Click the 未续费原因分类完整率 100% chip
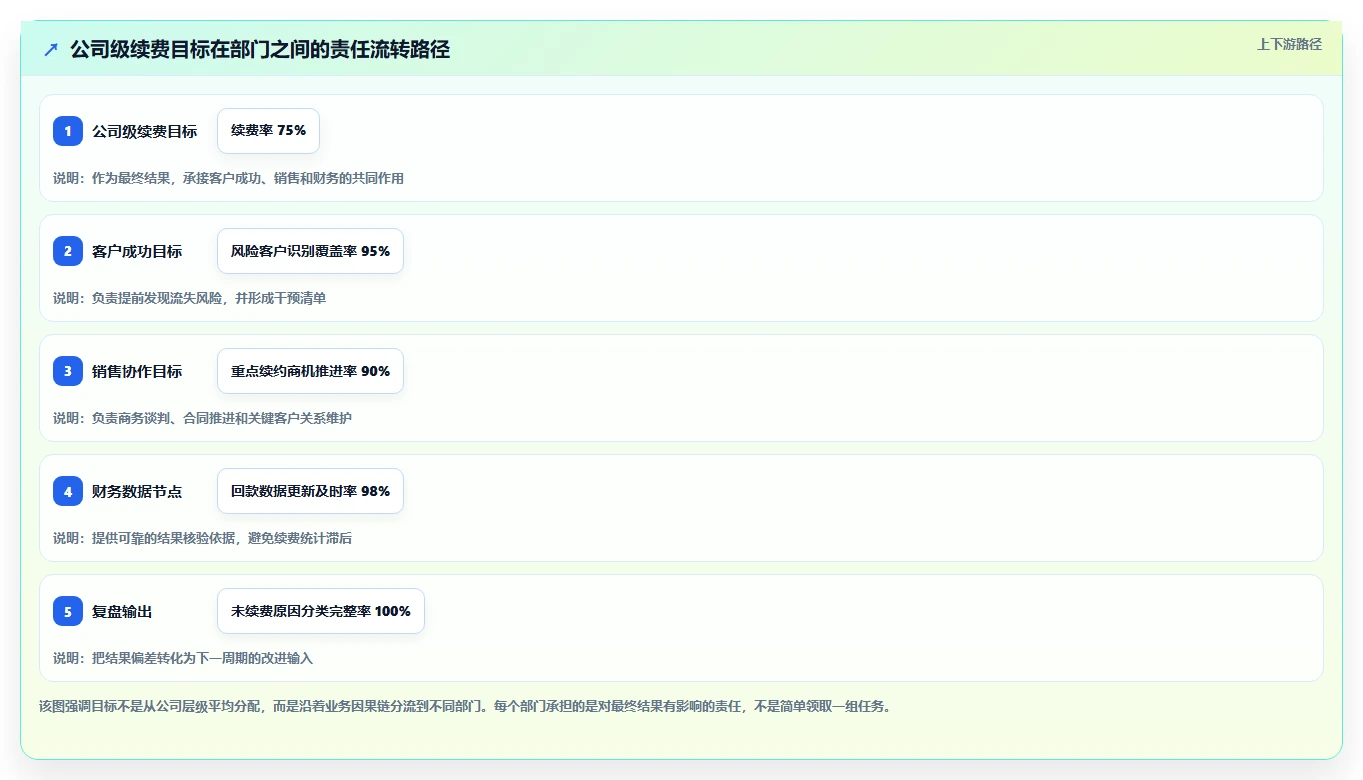The width and height of the screenshot is (1363, 780). point(321,611)
